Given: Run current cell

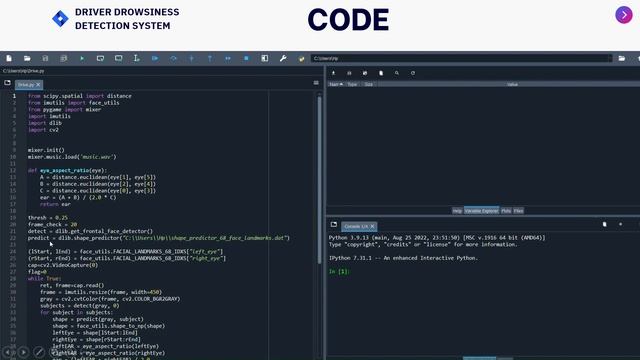Looking at the screenshot, I should coord(100,58).
